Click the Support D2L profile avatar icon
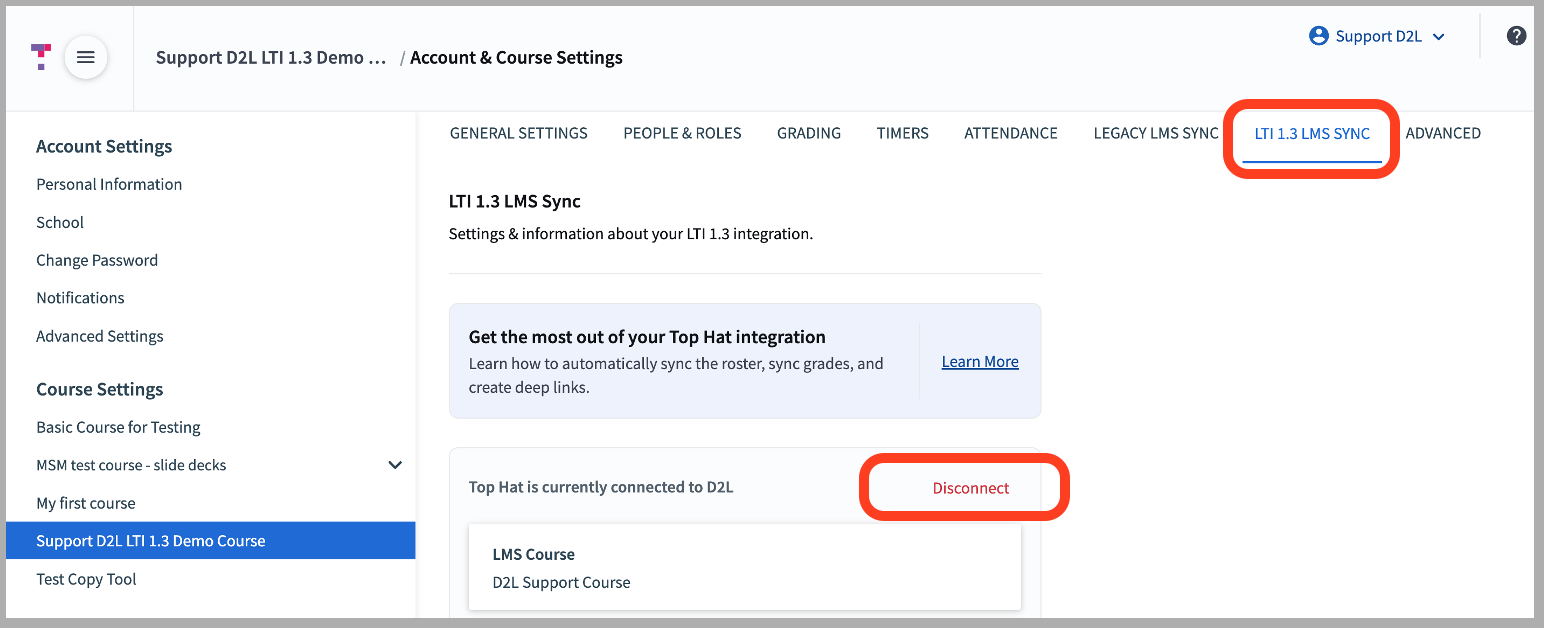 coord(1318,35)
